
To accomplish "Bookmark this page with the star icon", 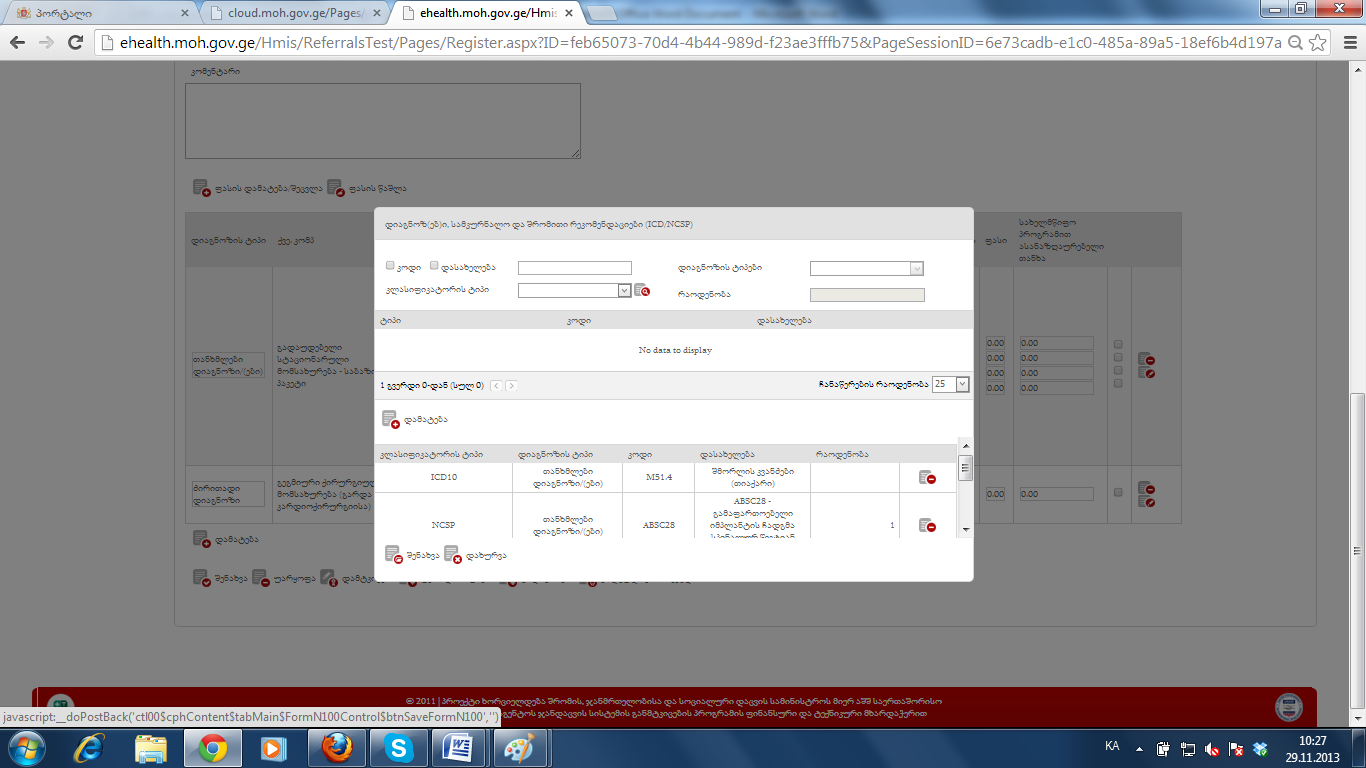I will (1318, 43).
